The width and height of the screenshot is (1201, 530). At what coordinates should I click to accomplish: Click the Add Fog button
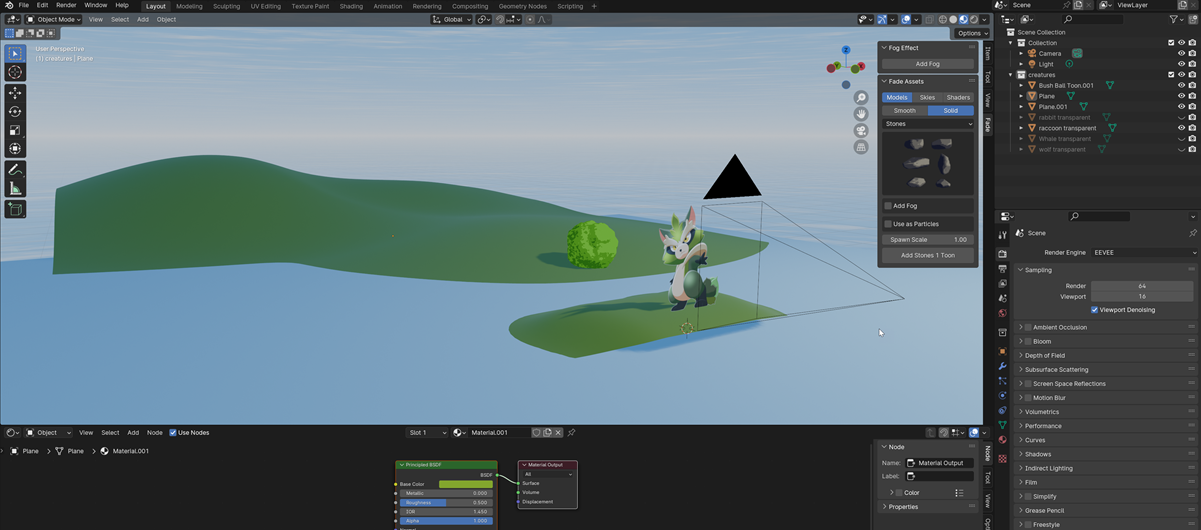coord(928,64)
